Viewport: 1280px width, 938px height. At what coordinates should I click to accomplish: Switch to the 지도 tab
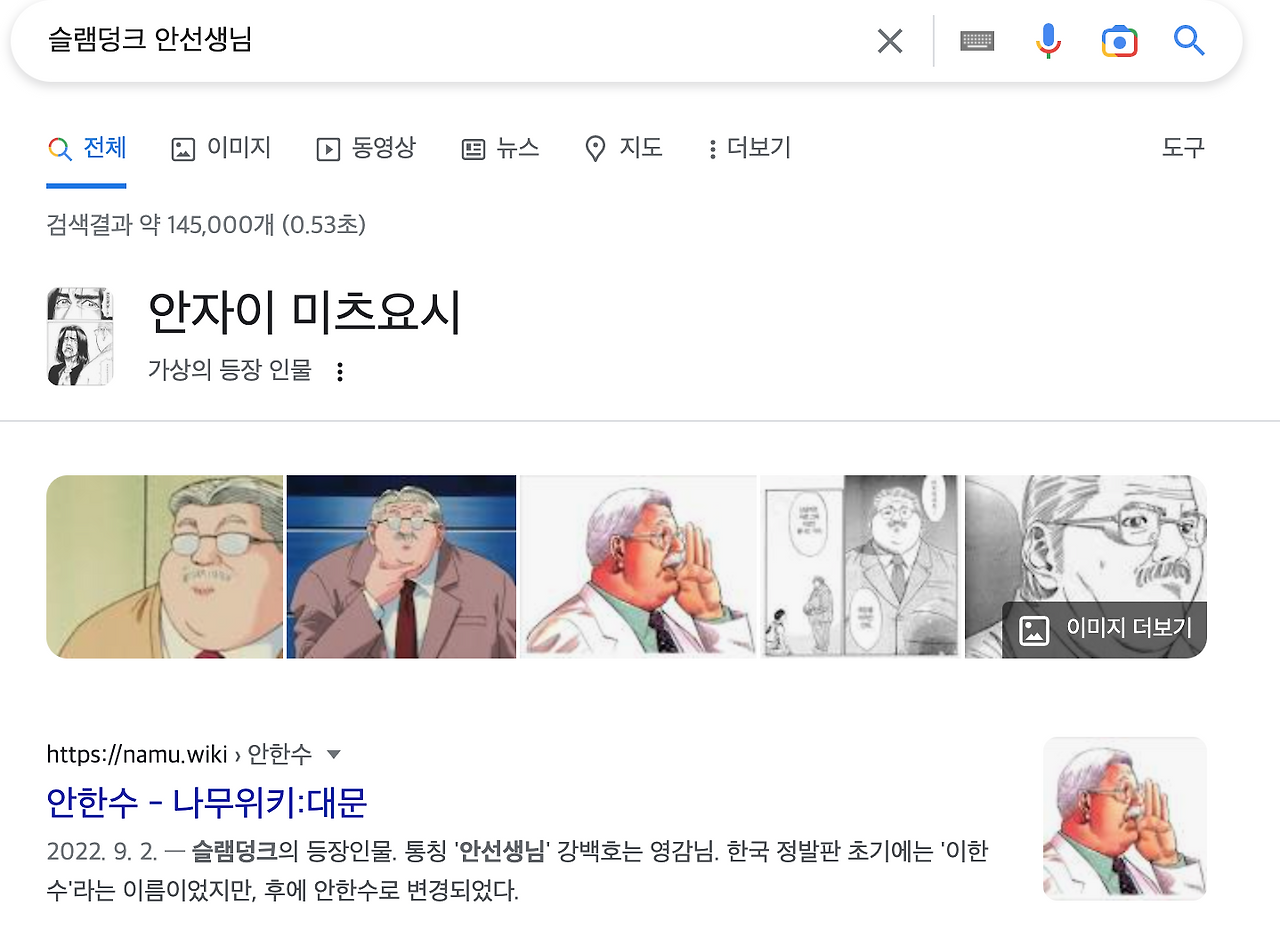623,149
